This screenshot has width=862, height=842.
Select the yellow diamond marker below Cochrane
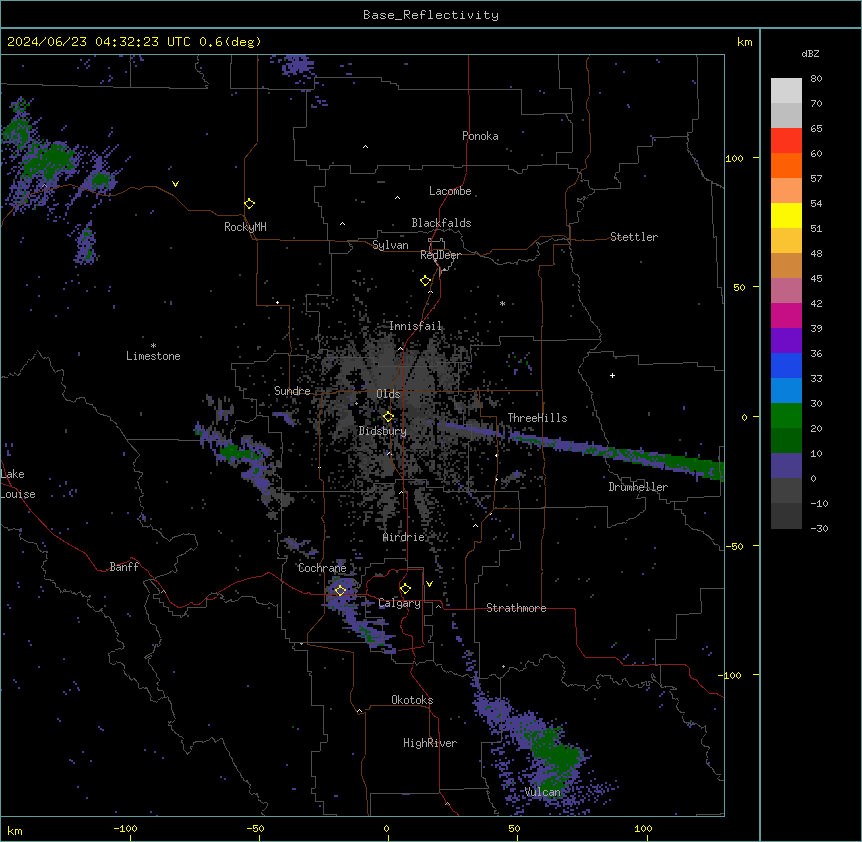point(341,591)
